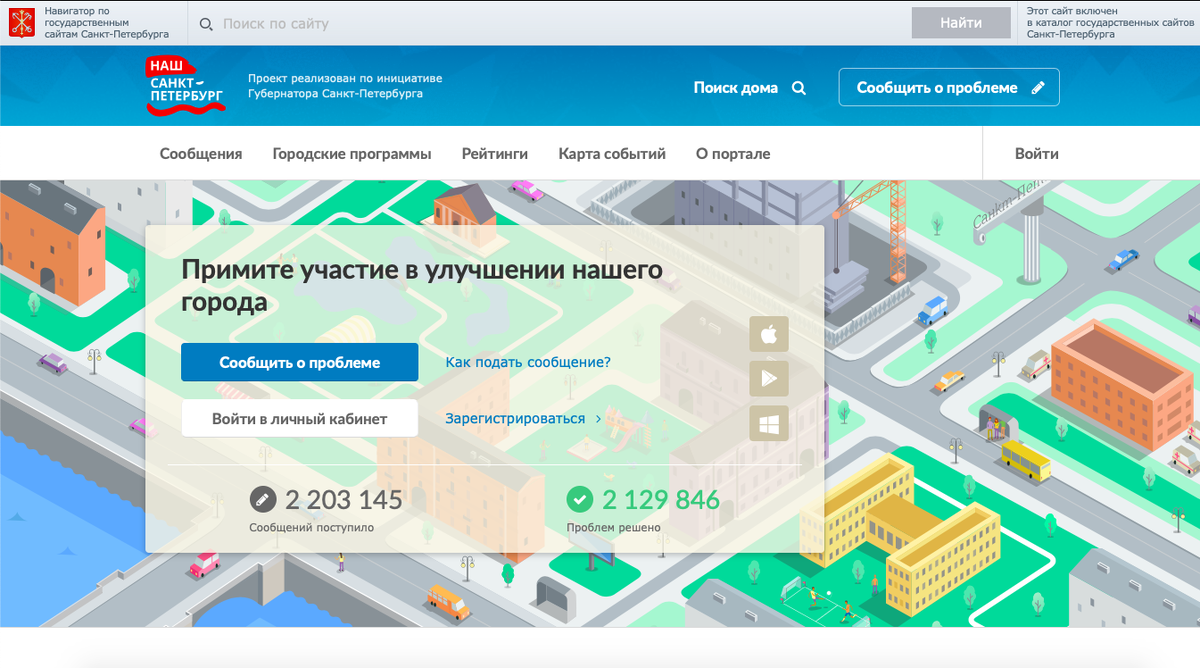The height and width of the screenshot is (668, 1200).
Task: Click Войти in the top navigation
Action: 1037,153
